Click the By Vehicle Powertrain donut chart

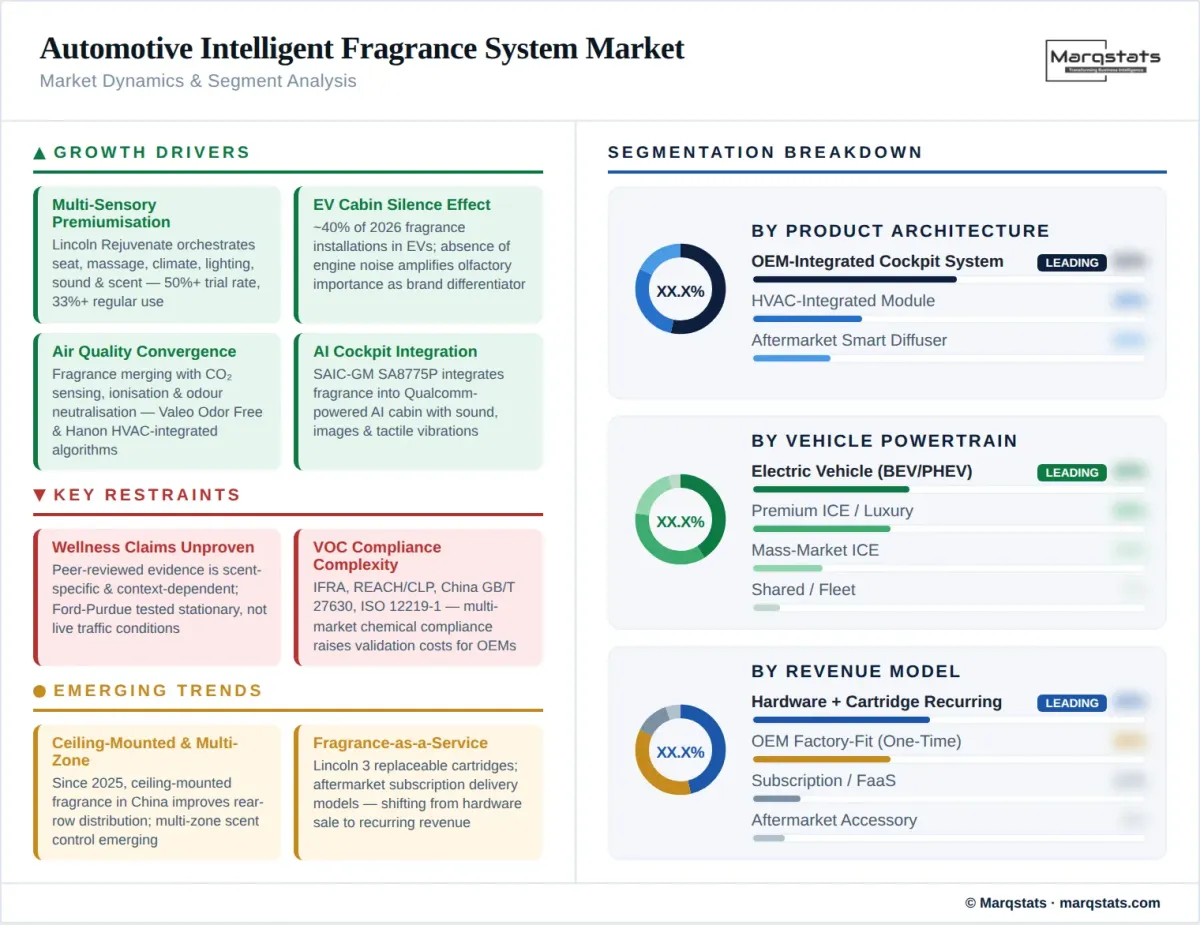click(x=680, y=520)
